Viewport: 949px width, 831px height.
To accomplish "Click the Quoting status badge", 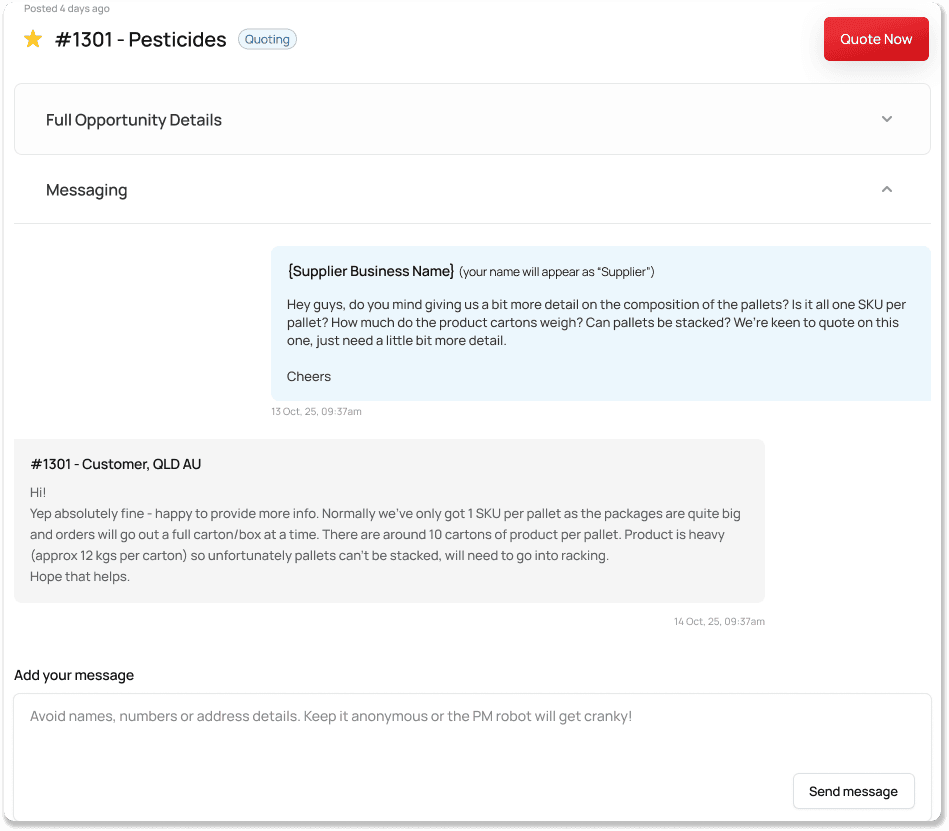I will tap(267, 39).
